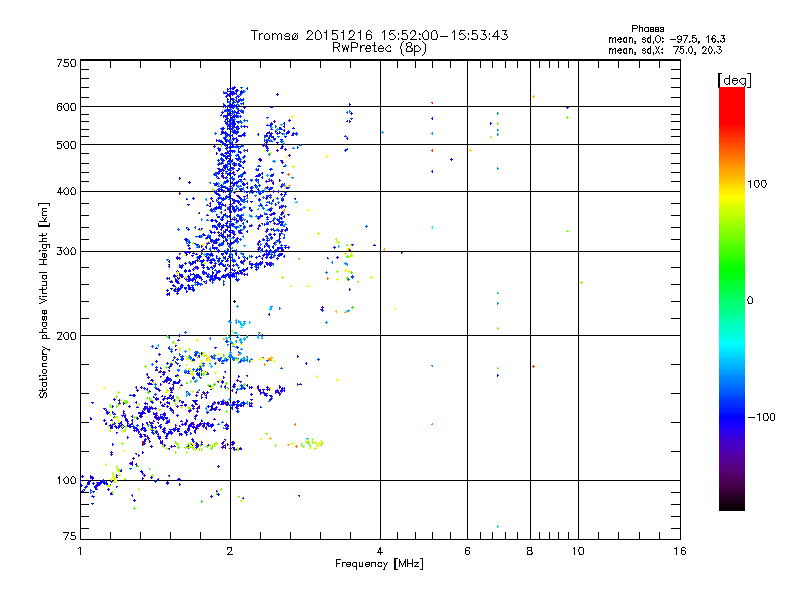800x600 pixels.
Task: Click y-axis tick label '300'
Action: pos(67,252)
